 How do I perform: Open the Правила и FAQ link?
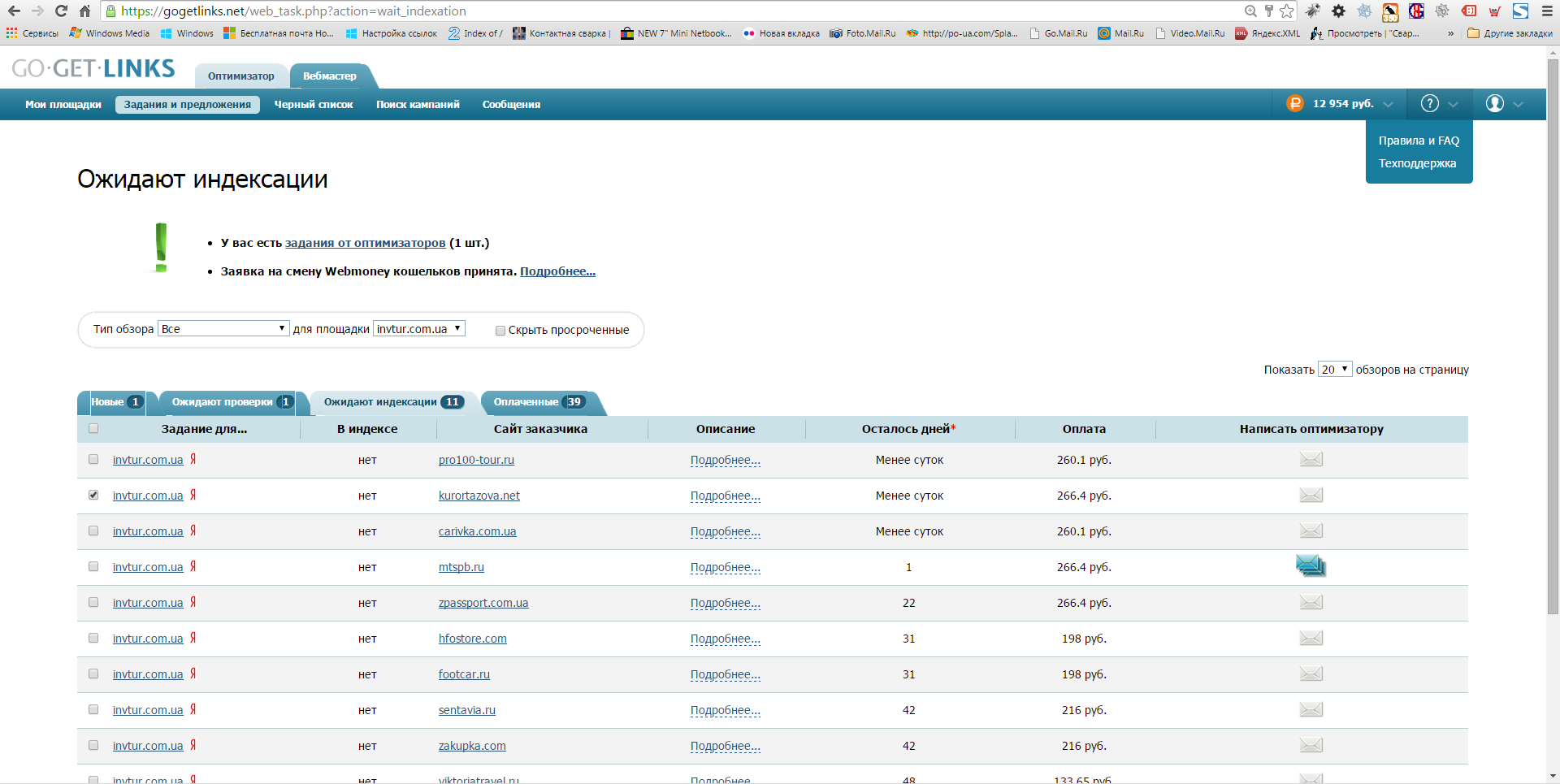1419,141
